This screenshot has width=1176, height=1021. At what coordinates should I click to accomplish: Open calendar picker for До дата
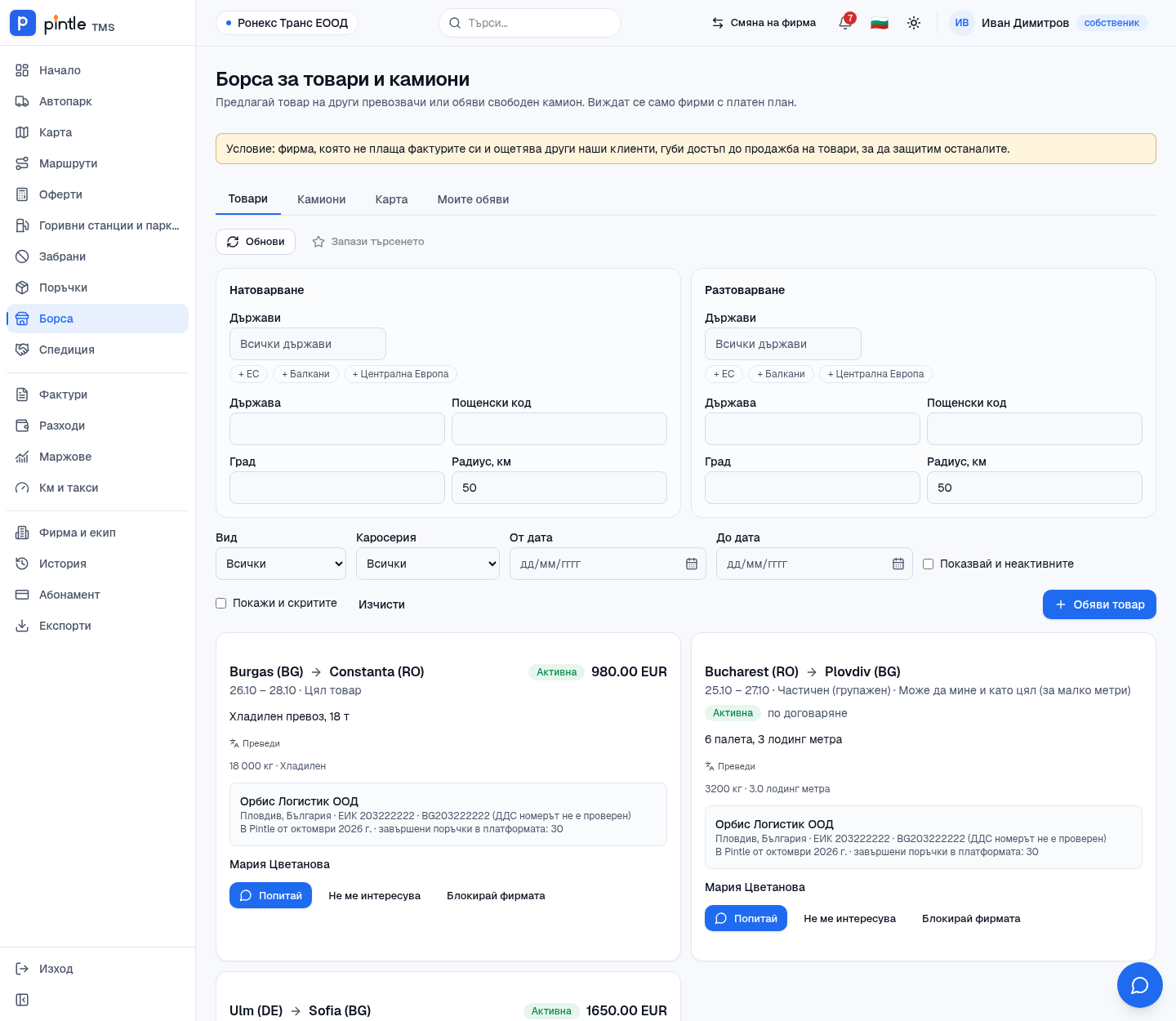coord(898,564)
